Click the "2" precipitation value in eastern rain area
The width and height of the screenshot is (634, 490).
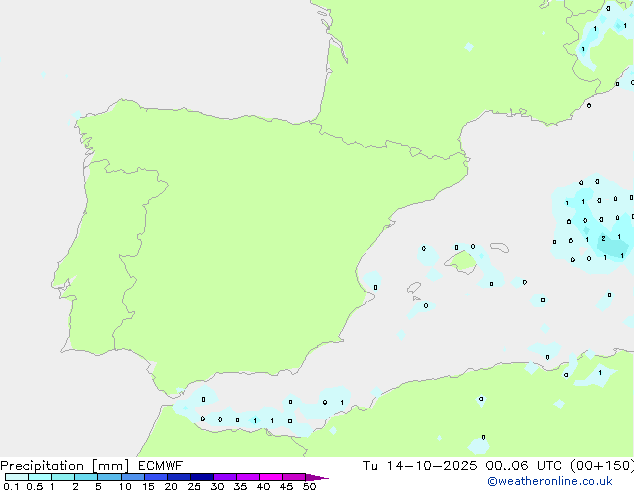tap(602, 239)
